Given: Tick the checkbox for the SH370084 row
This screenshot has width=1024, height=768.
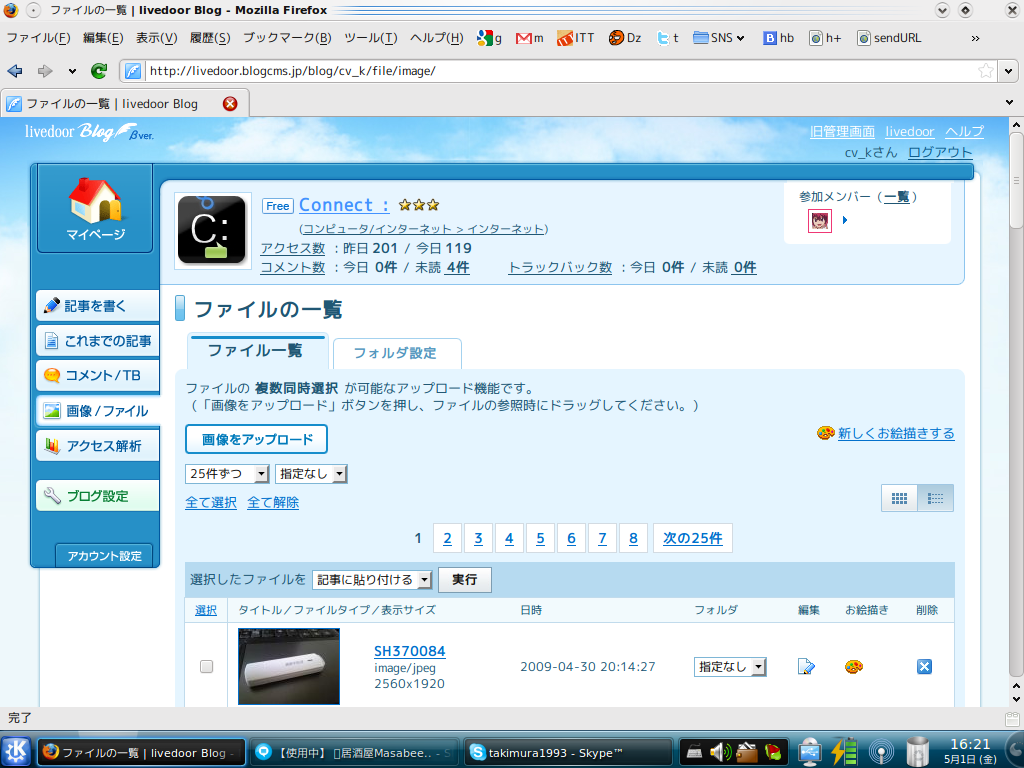Looking at the screenshot, I should pyautogui.click(x=206, y=666).
